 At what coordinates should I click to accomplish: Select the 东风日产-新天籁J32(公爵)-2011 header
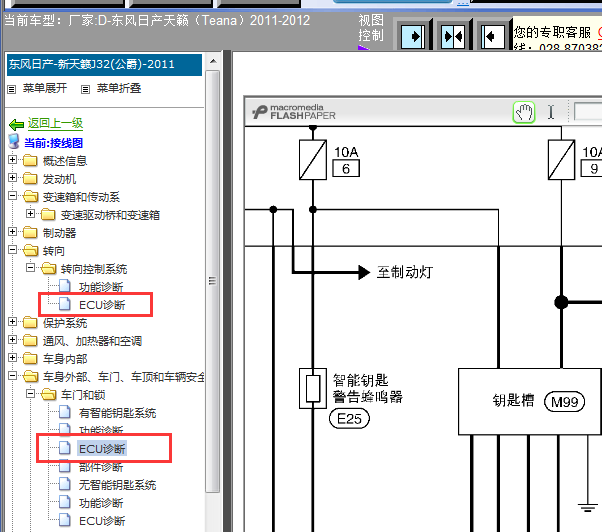(104, 64)
